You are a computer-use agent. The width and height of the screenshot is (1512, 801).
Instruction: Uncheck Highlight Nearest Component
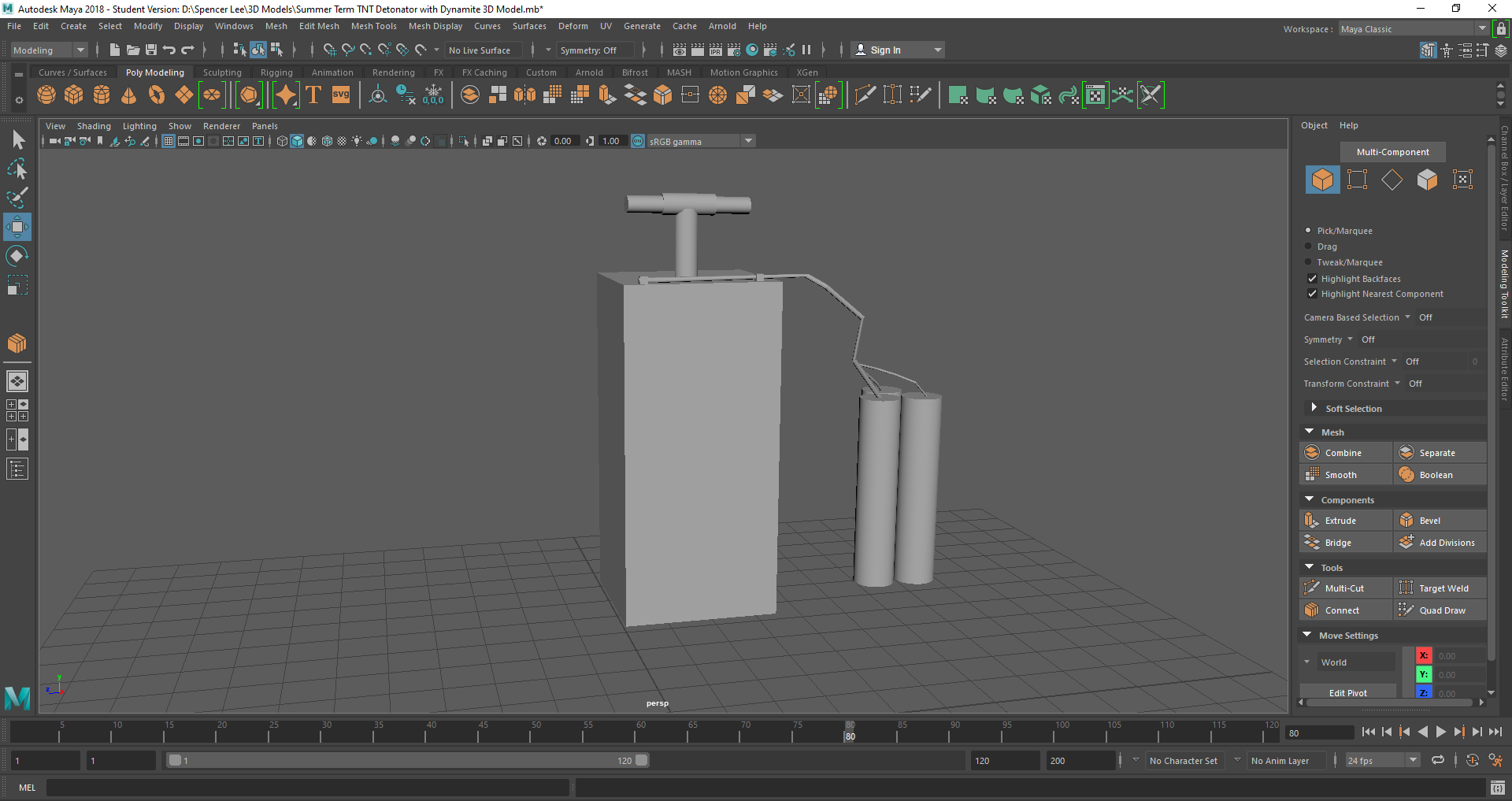(x=1312, y=294)
